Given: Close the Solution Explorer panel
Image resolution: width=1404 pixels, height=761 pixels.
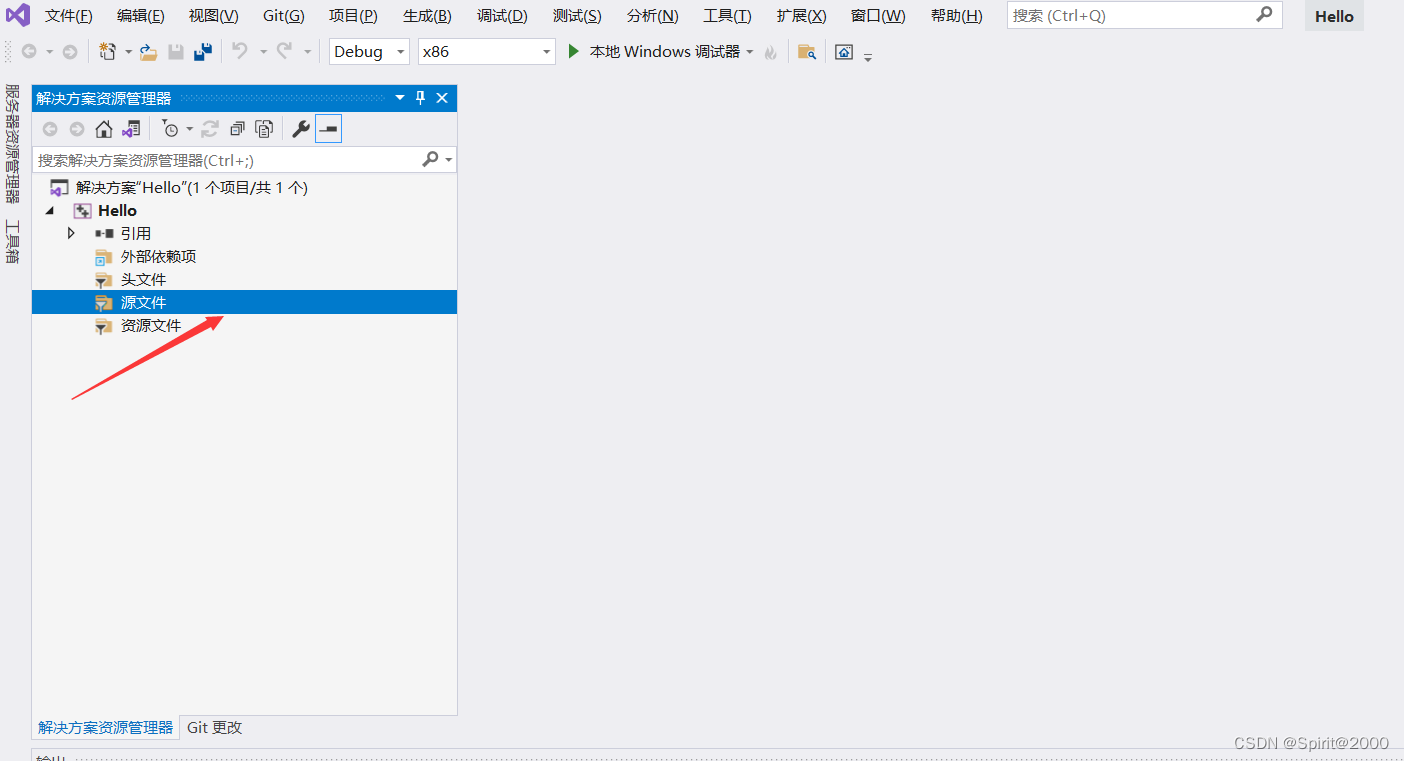Looking at the screenshot, I should click(x=442, y=98).
